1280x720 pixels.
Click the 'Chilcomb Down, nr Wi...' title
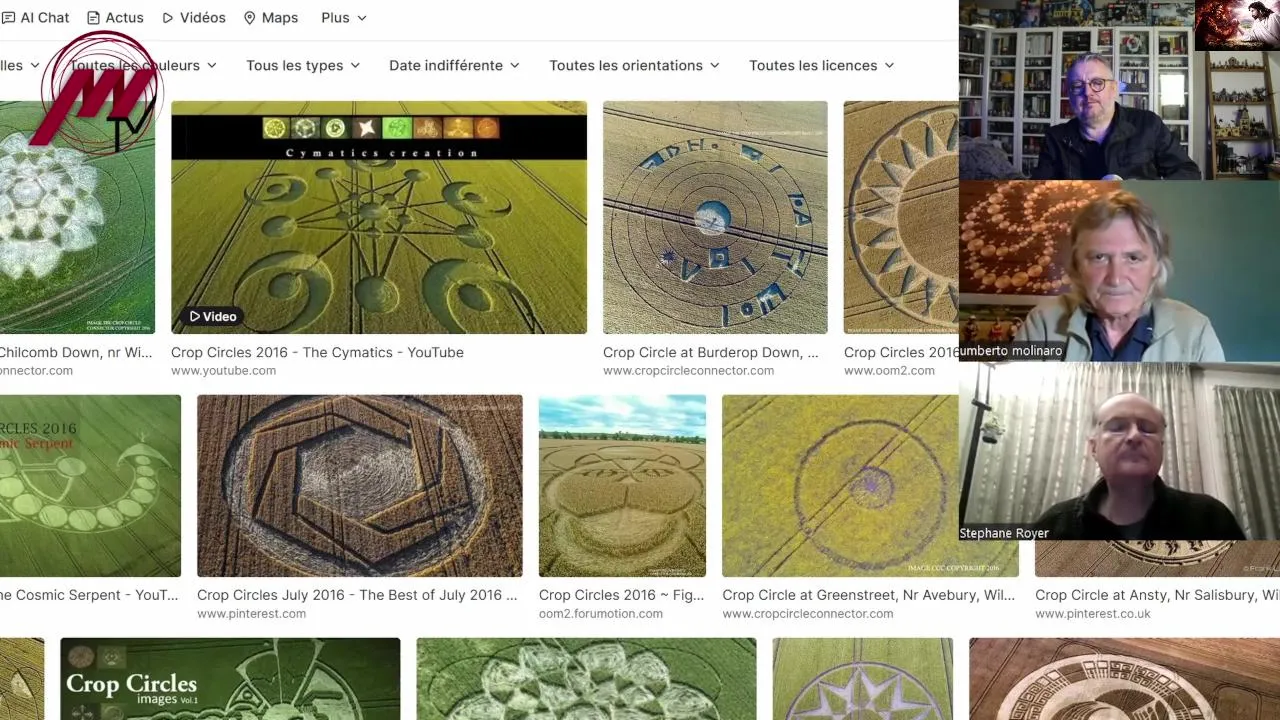76,352
